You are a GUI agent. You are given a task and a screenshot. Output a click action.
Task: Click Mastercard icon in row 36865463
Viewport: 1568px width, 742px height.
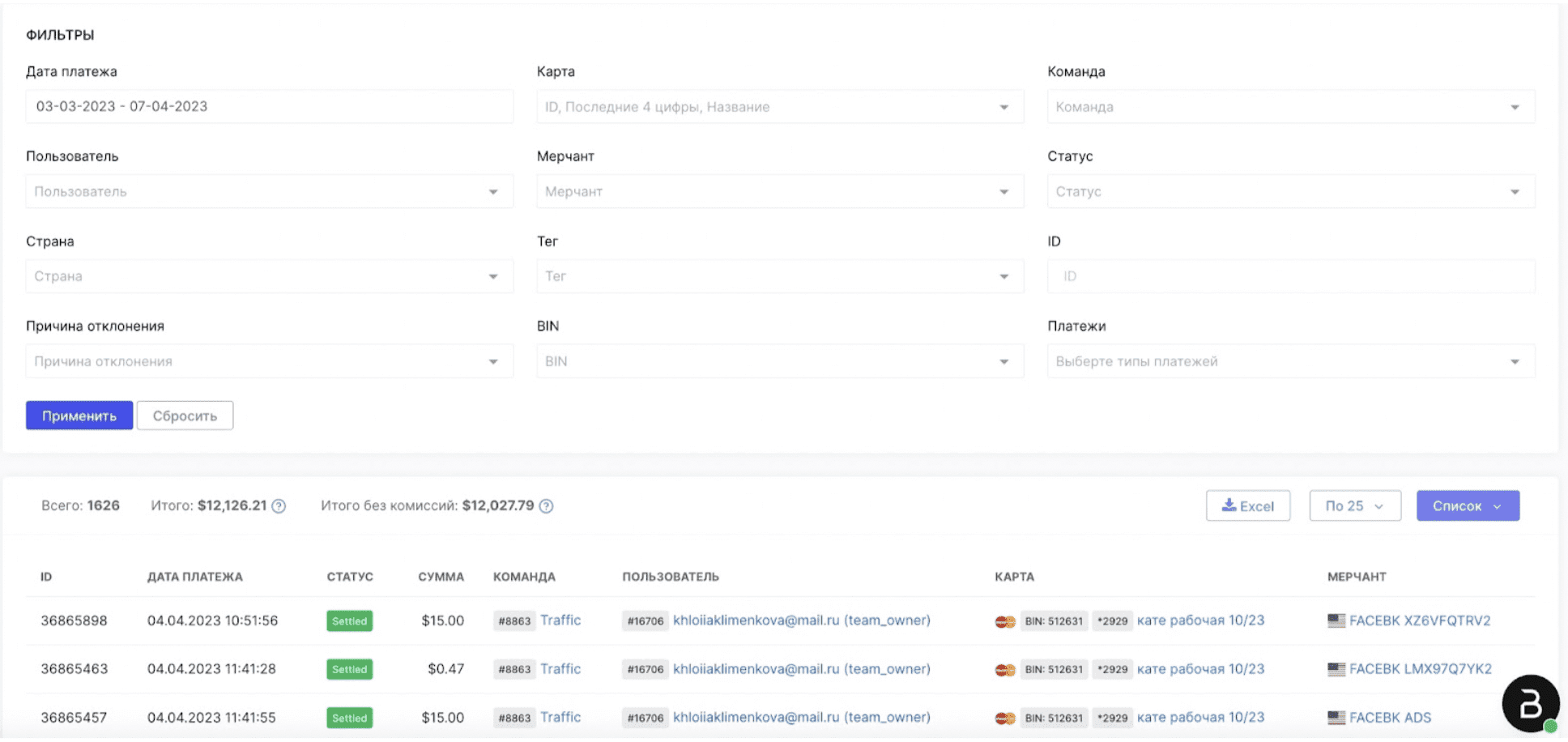1005,670
